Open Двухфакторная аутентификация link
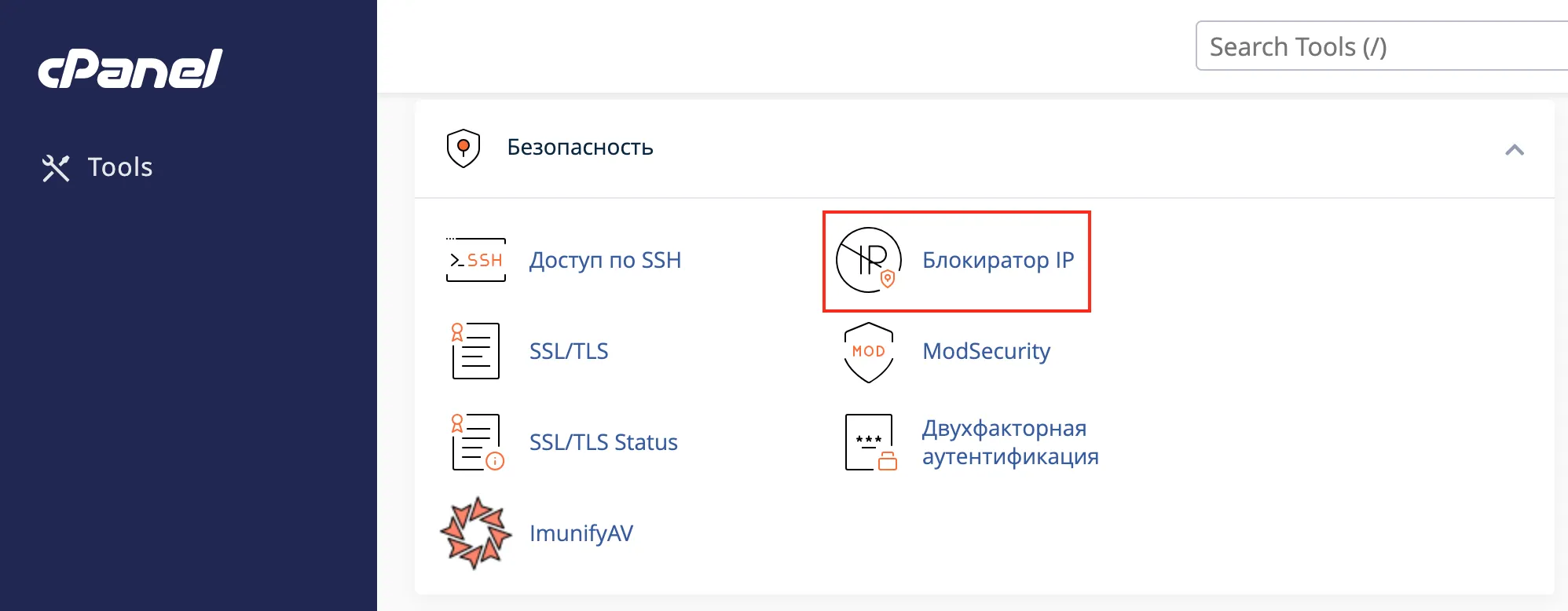1568x611 pixels. [1009, 442]
